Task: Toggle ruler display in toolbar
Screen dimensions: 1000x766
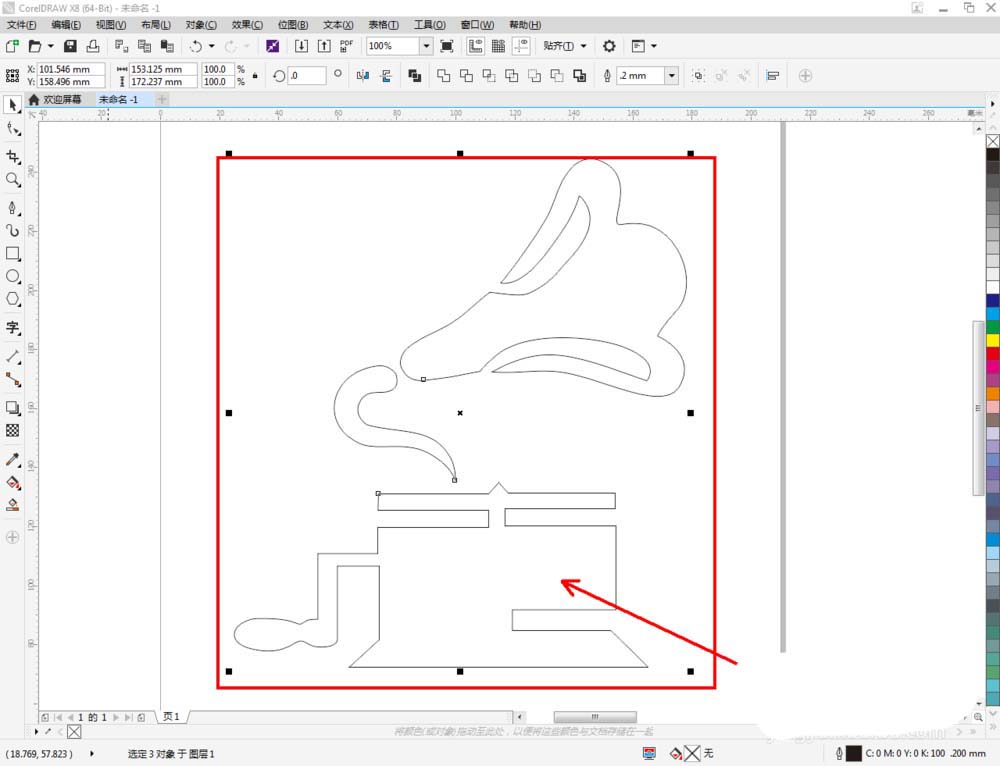Action: click(475, 46)
